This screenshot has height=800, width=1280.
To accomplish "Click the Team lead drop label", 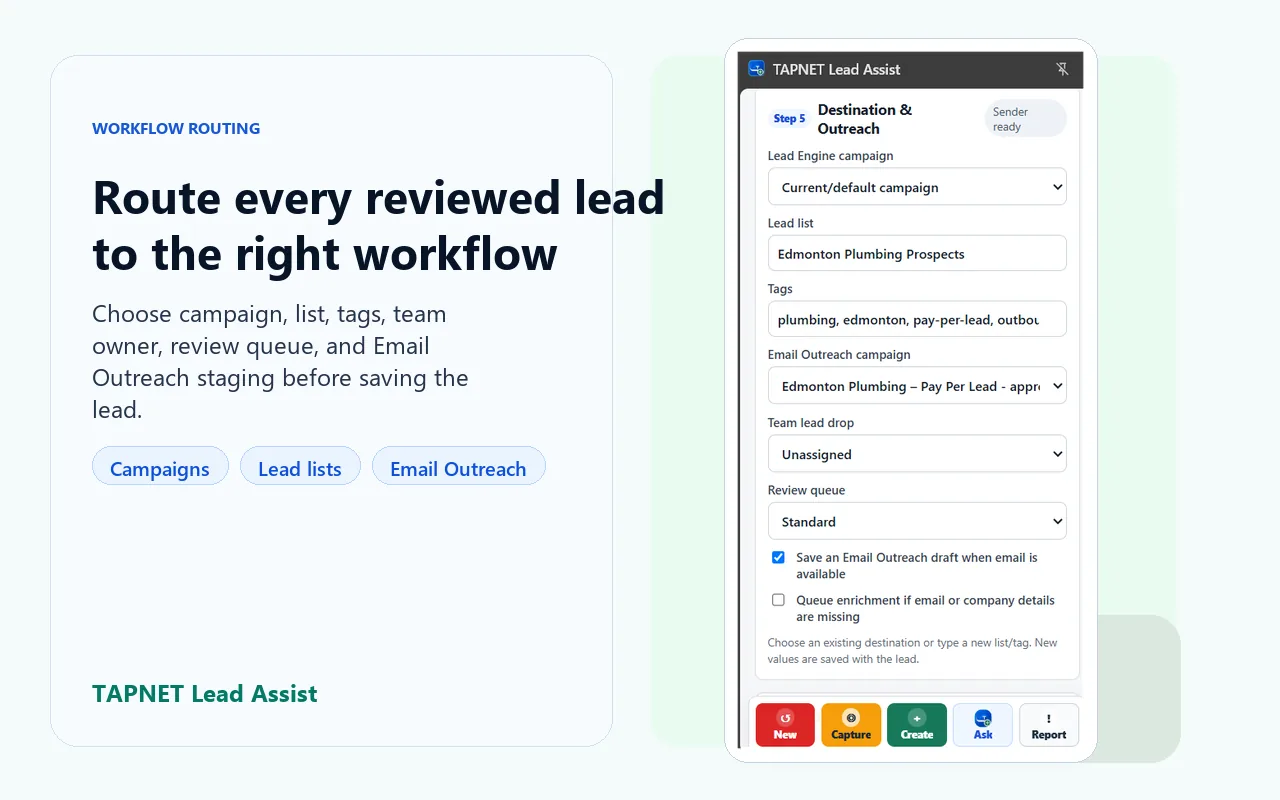I will [811, 423].
